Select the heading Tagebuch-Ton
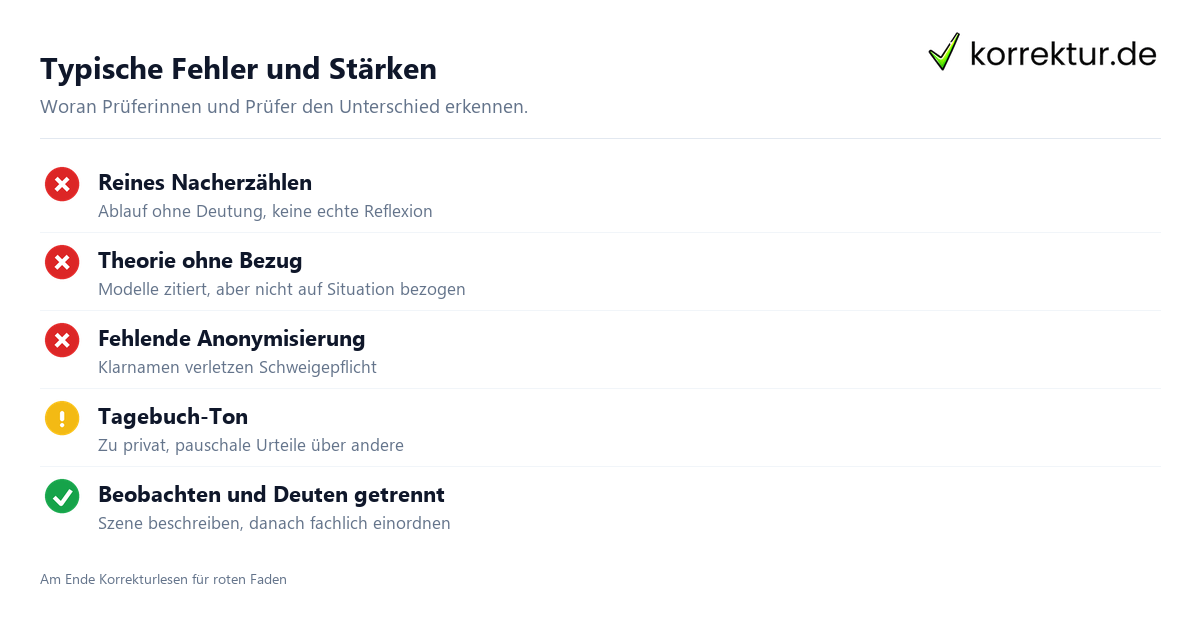This screenshot has height=630, width=1200. coord(173,416)
